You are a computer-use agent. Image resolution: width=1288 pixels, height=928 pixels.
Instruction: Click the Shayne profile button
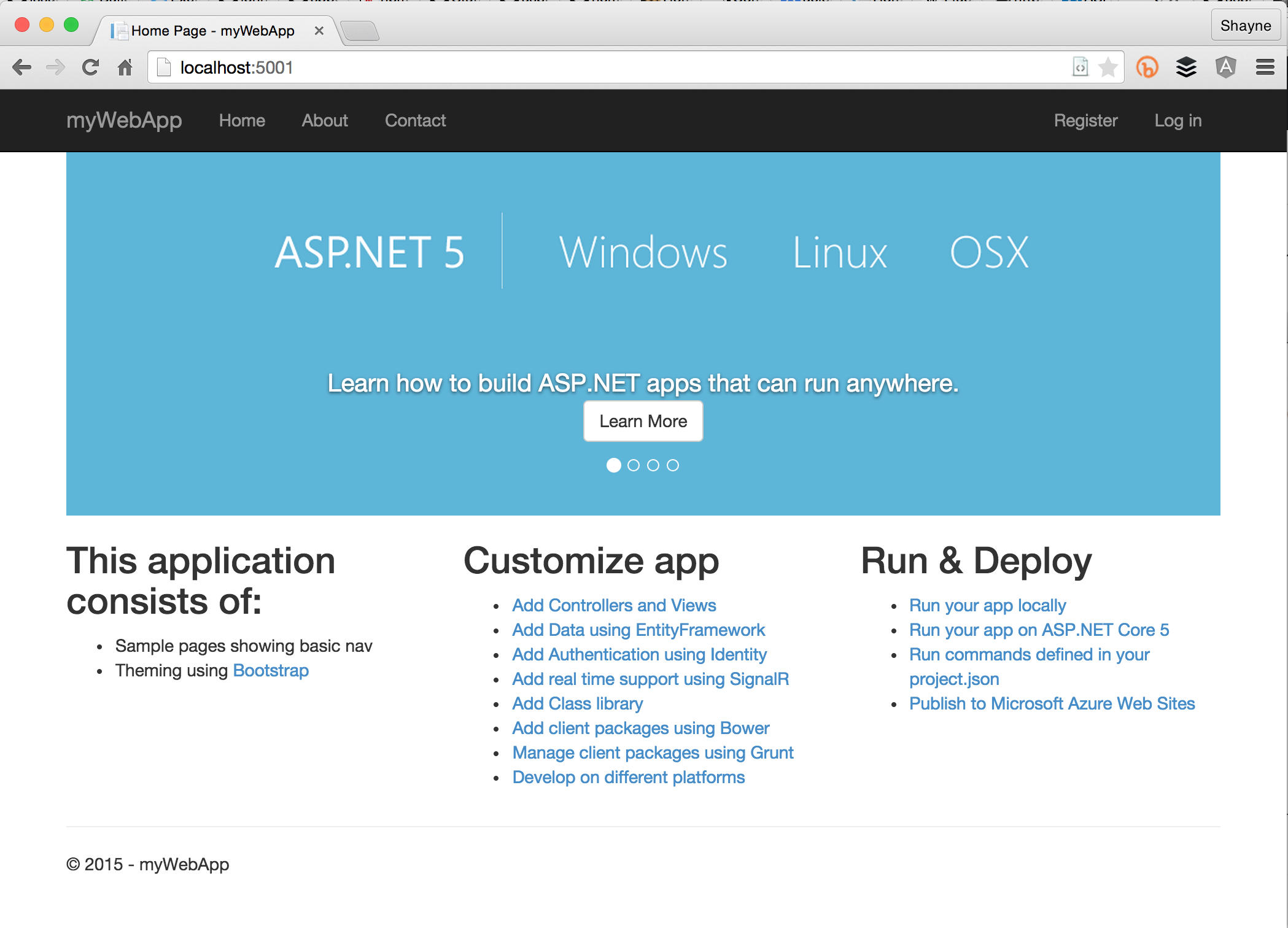pyautogui.click(x=1246, y=25)
